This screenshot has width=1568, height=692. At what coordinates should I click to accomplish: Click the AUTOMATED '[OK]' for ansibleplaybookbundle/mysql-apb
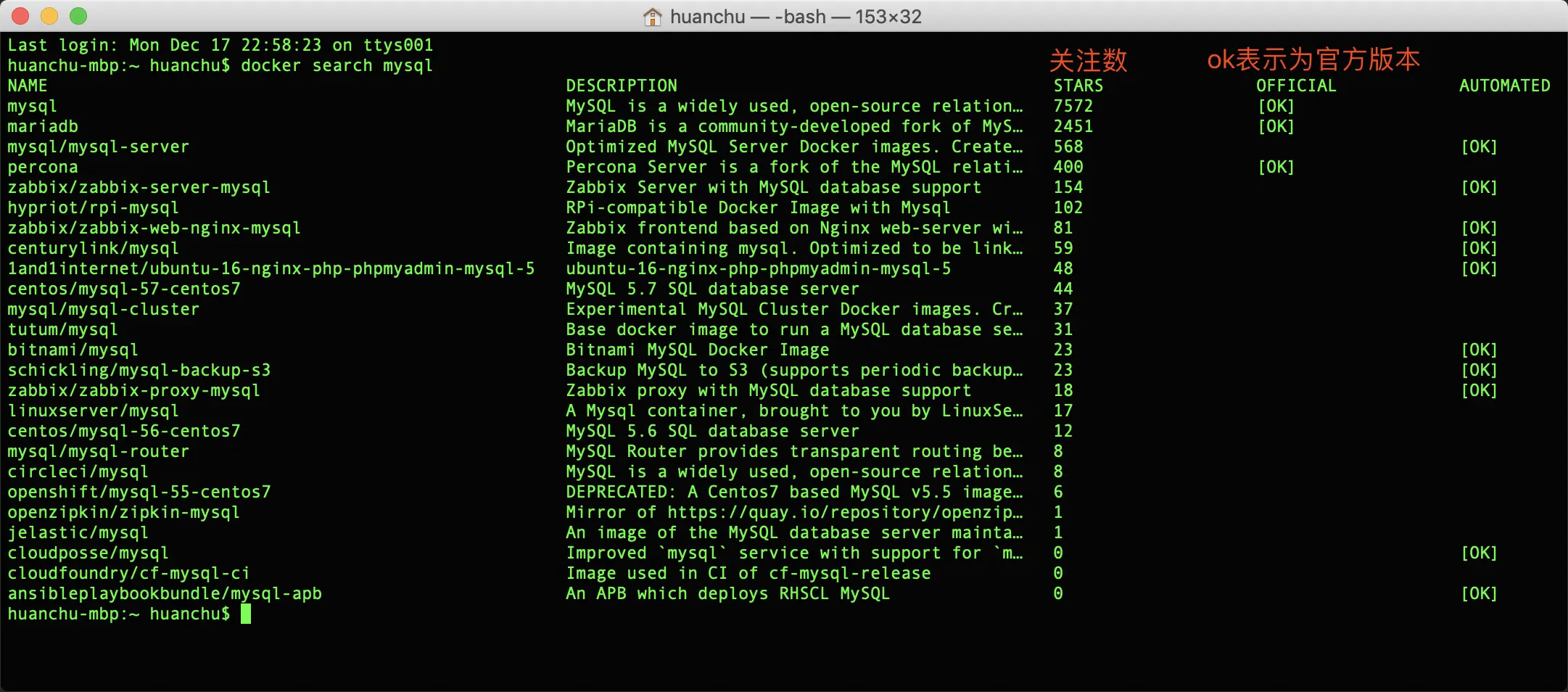click(1480, 593)
